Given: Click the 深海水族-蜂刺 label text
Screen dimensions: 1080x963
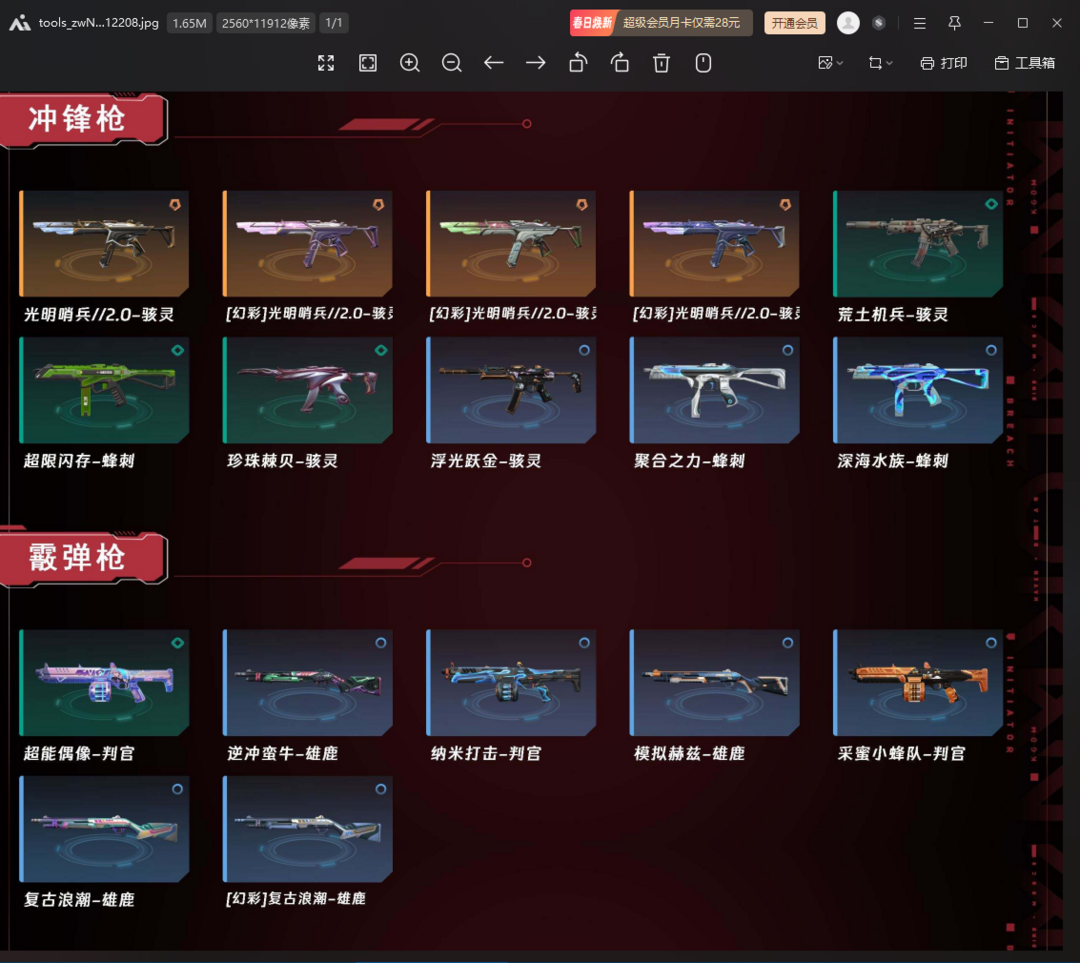Looking at the screenshot, I should tap(893, 461).
